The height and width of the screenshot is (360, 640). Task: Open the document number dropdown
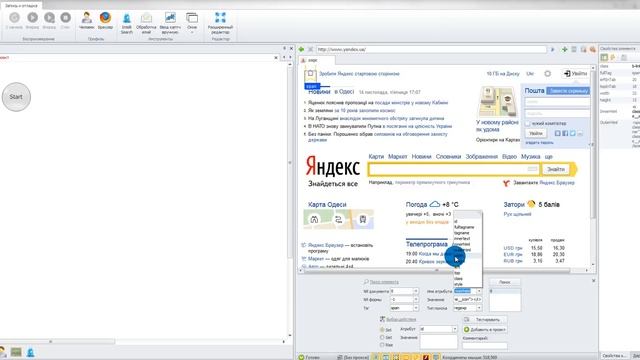click(x=416, y=291)
